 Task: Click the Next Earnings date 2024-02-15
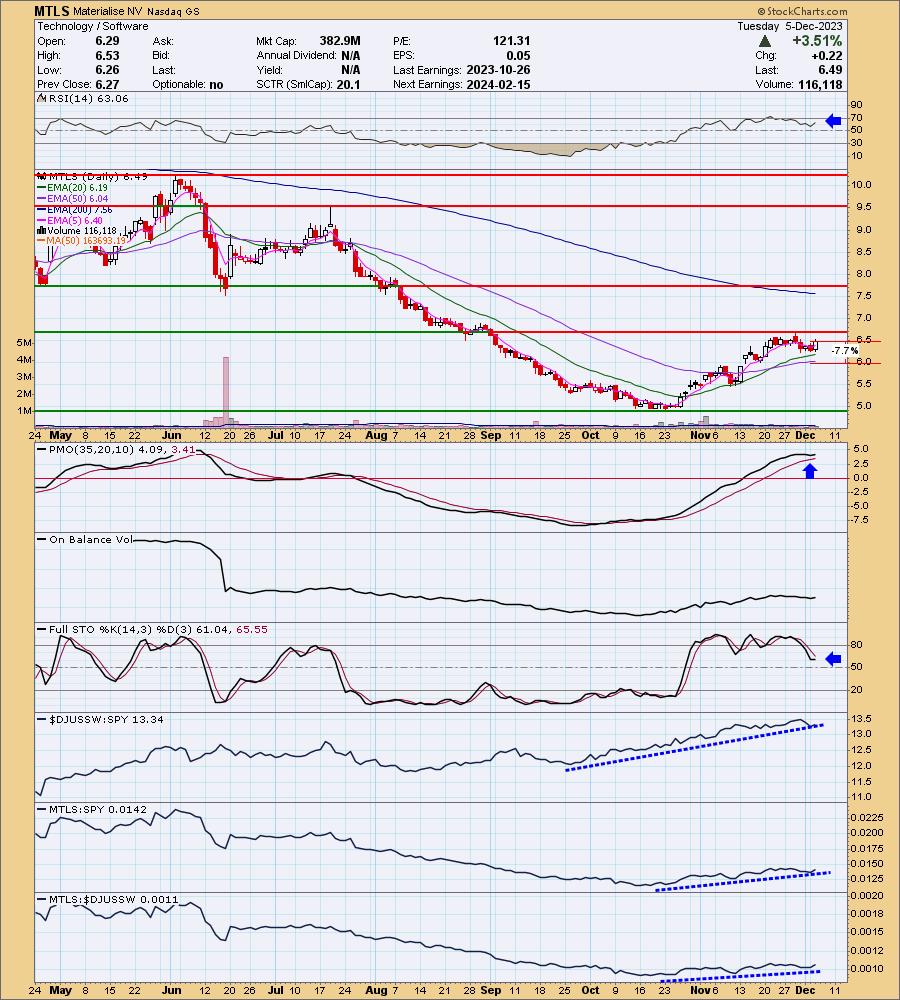498,85
